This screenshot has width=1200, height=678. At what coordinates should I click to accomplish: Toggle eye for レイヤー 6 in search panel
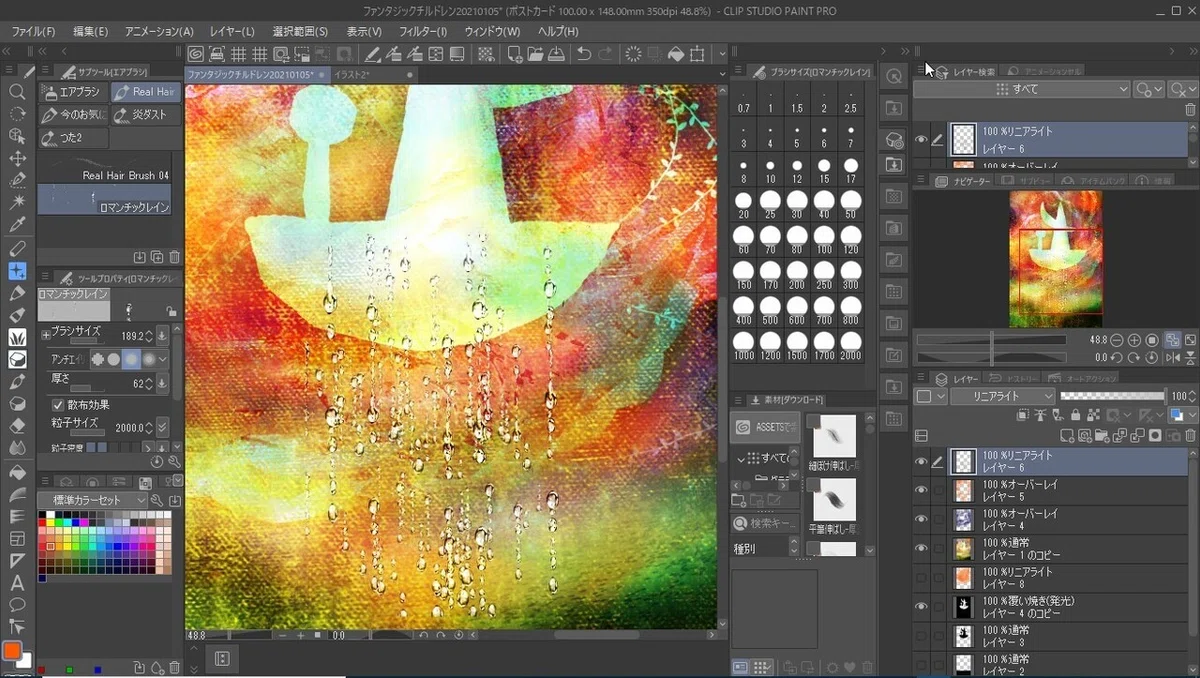[x=921, y=139]
